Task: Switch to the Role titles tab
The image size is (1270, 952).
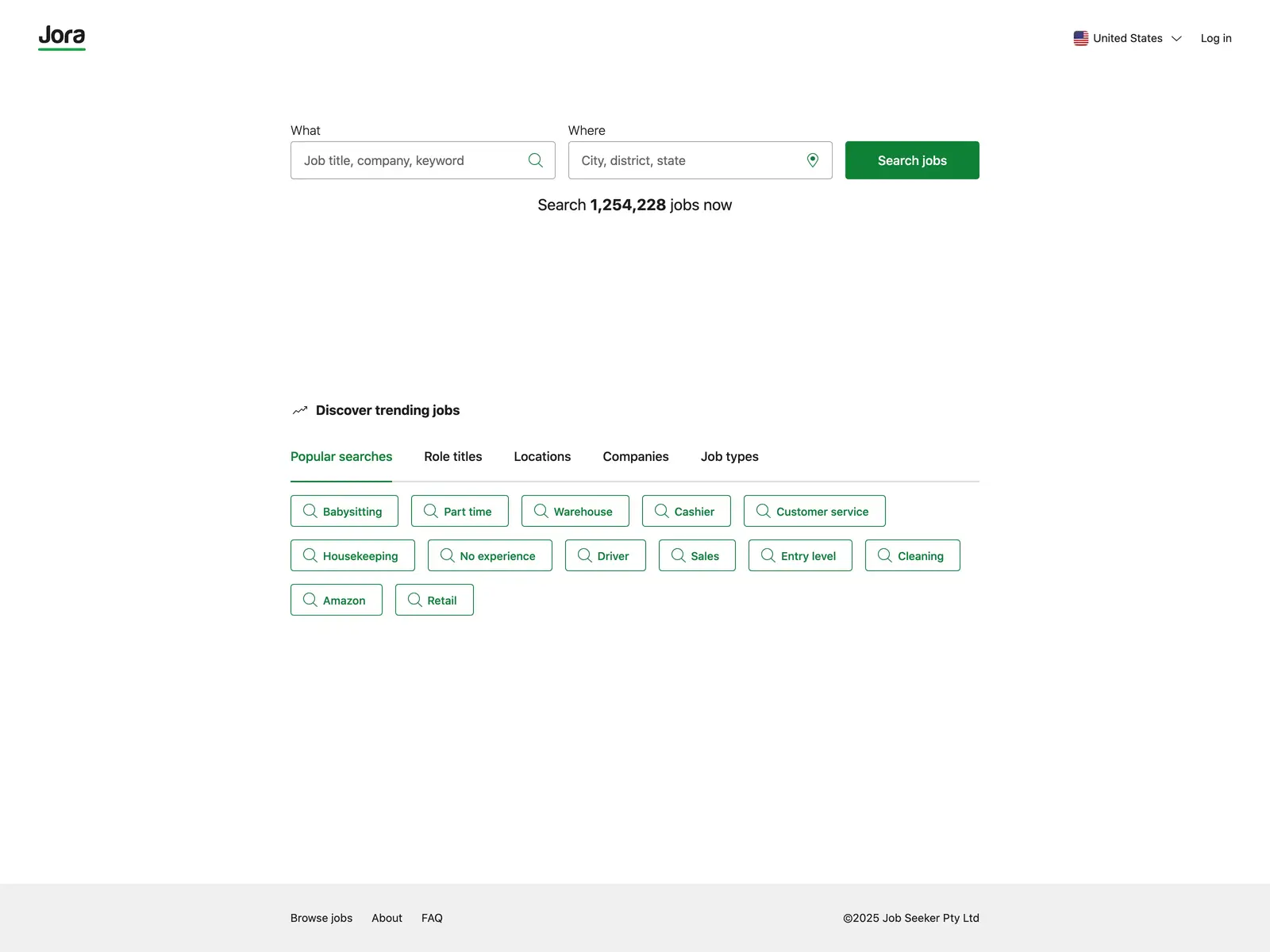Action: (453, 457)
